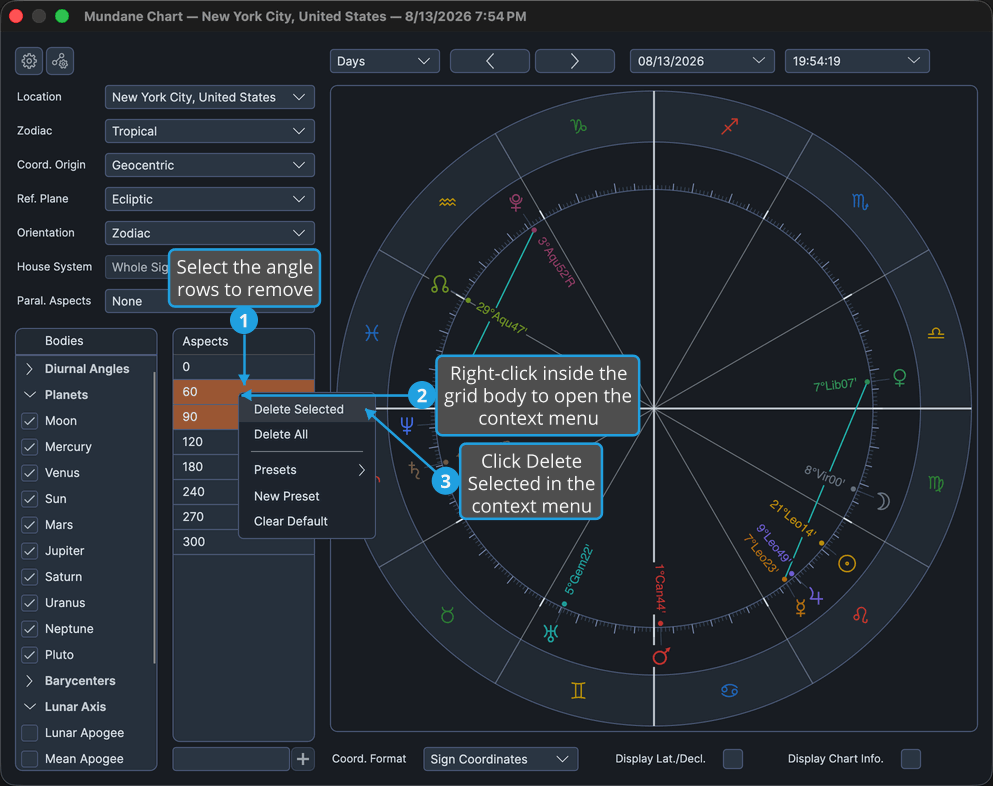
Task: Open the Coord. Format Sign Coordinates dropdown
Action: [500, 759]
